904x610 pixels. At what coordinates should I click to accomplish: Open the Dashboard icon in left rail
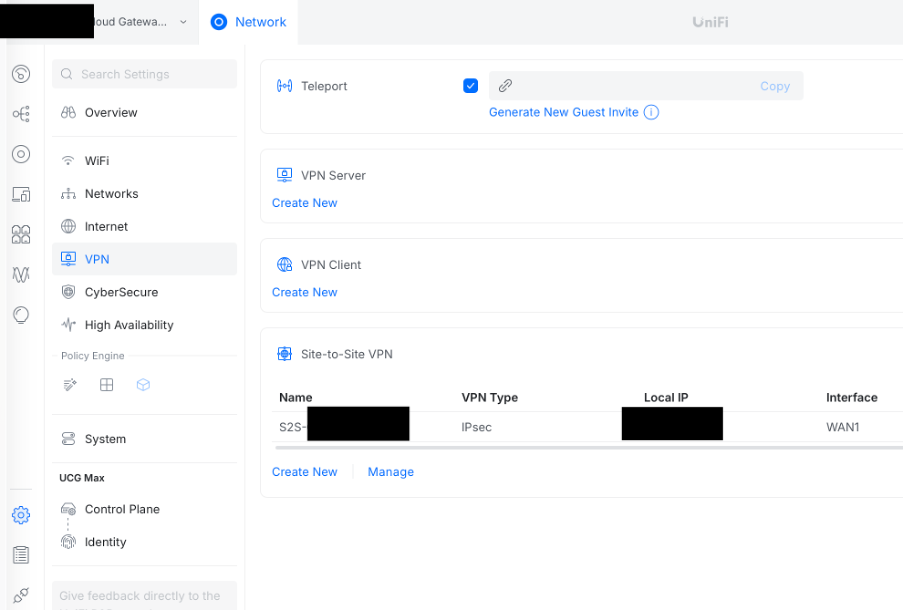click(21, 74)
